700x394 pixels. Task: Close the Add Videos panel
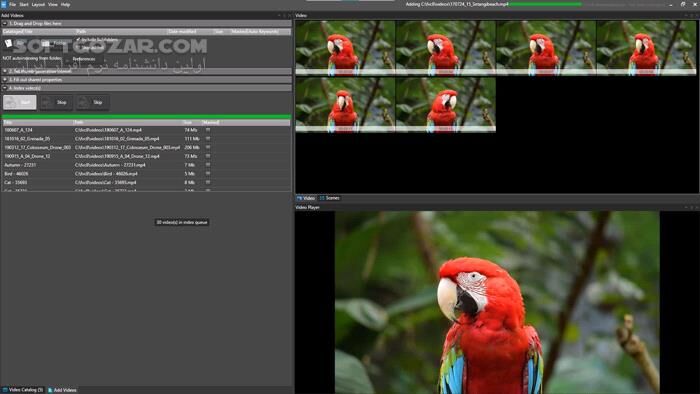pos(289,16)
